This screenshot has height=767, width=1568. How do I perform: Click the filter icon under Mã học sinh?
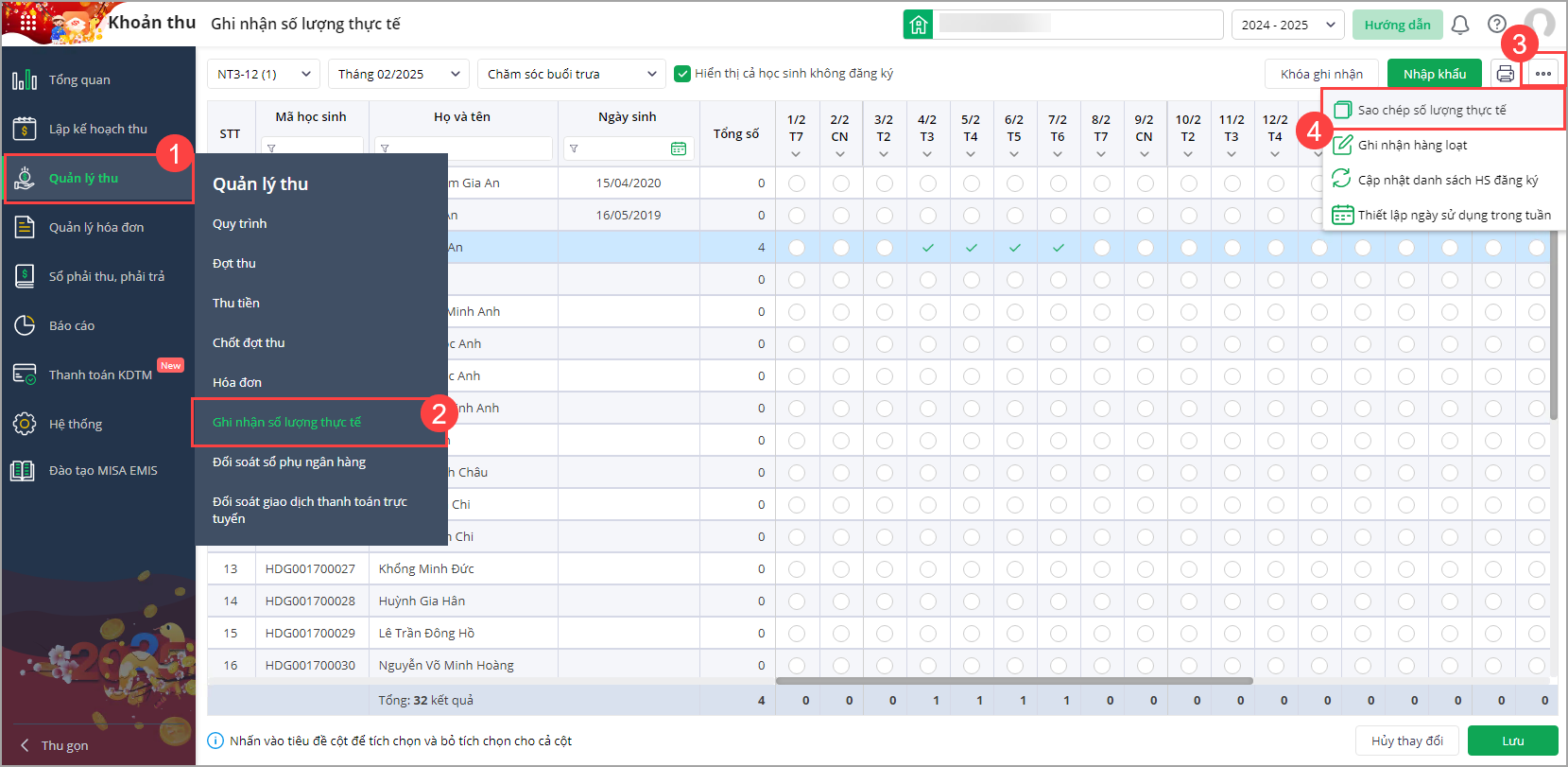[271, 148]
